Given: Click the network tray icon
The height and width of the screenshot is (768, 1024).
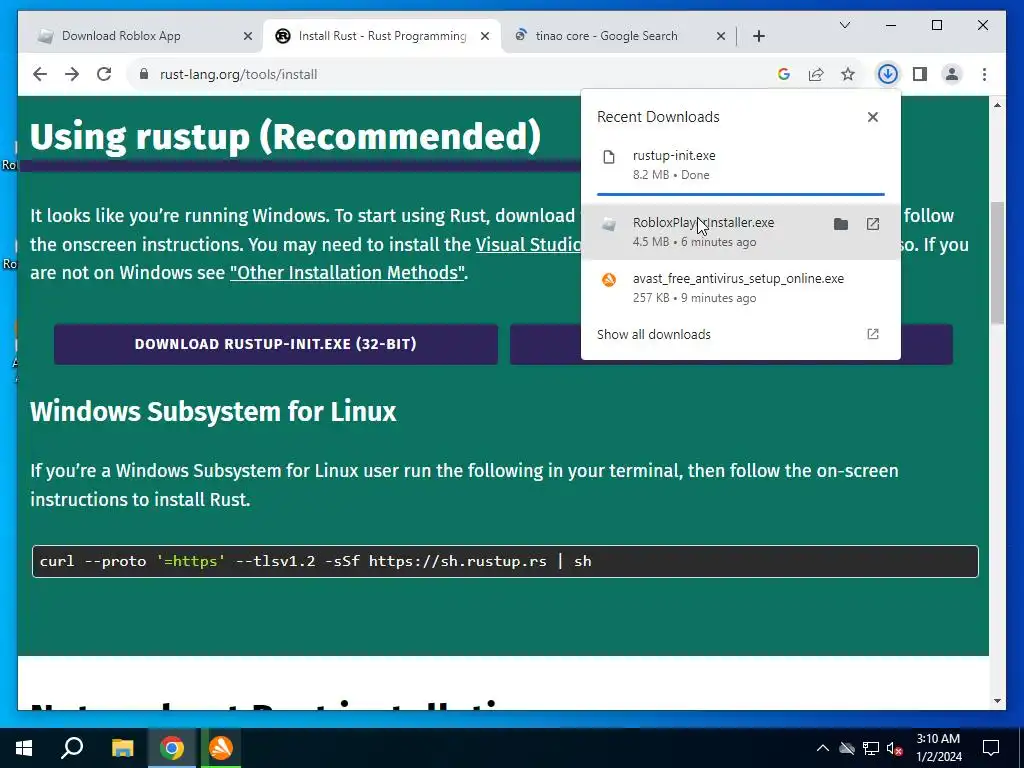Looking at the screenshot, I should 871,748.
